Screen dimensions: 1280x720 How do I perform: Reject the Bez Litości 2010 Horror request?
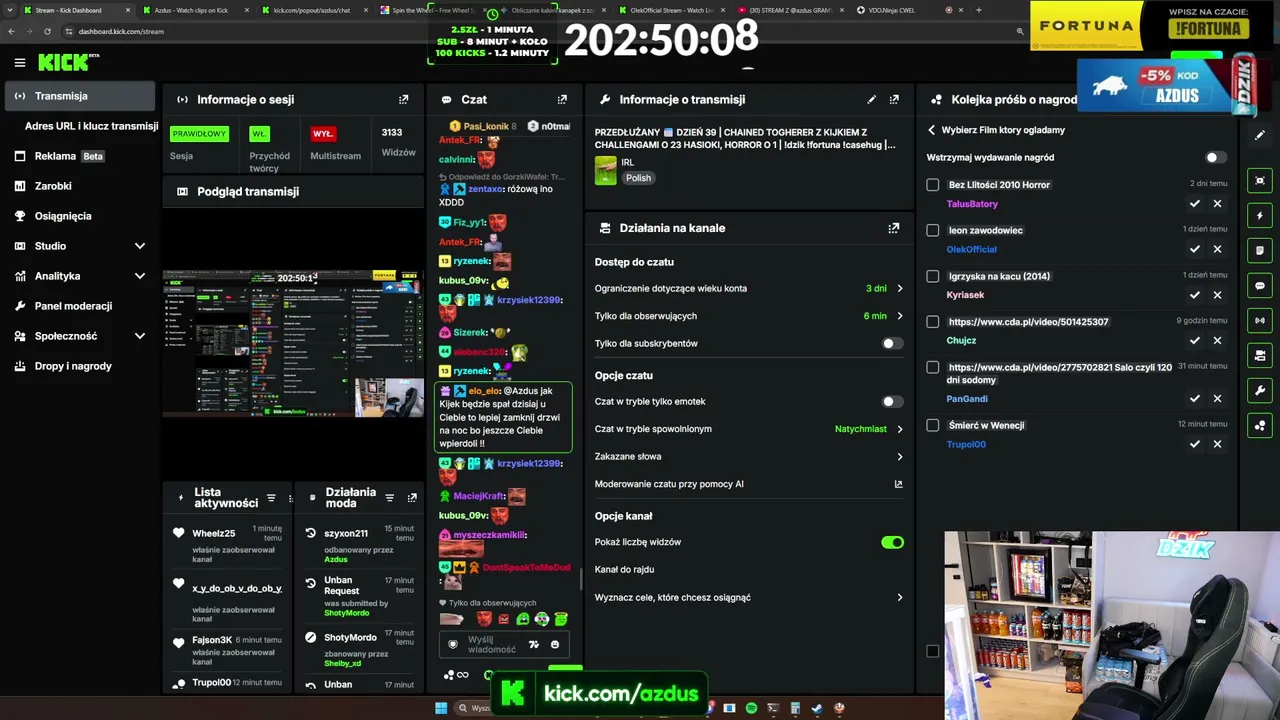(x=1217, y=204)
